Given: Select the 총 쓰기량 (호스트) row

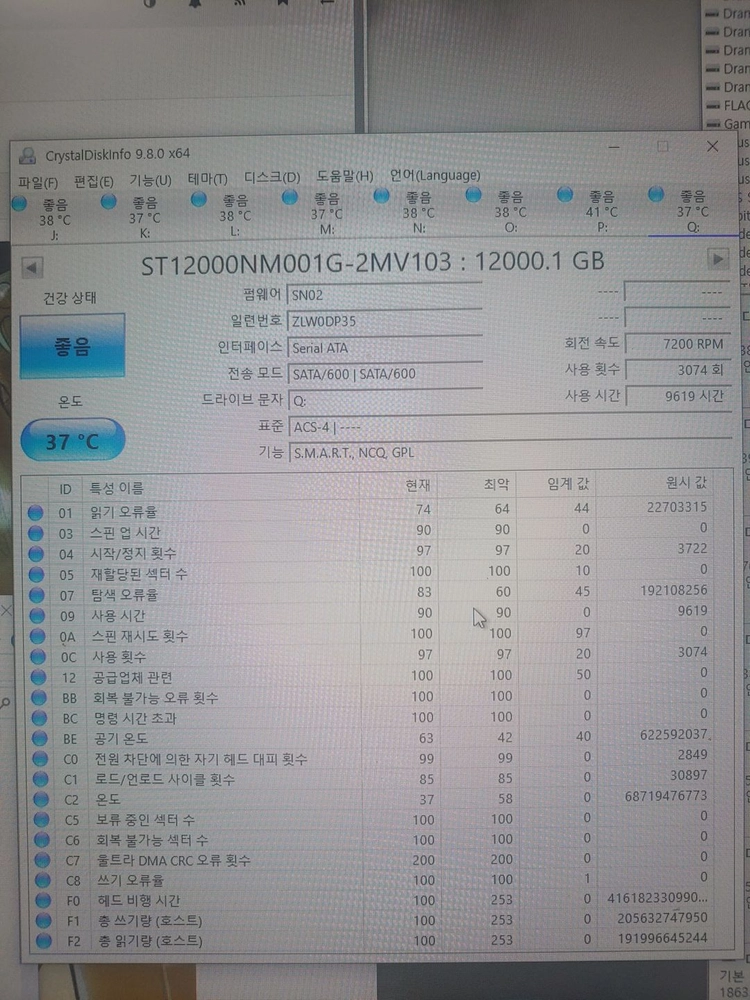Looking at the screenshot, I should (372, 920).
